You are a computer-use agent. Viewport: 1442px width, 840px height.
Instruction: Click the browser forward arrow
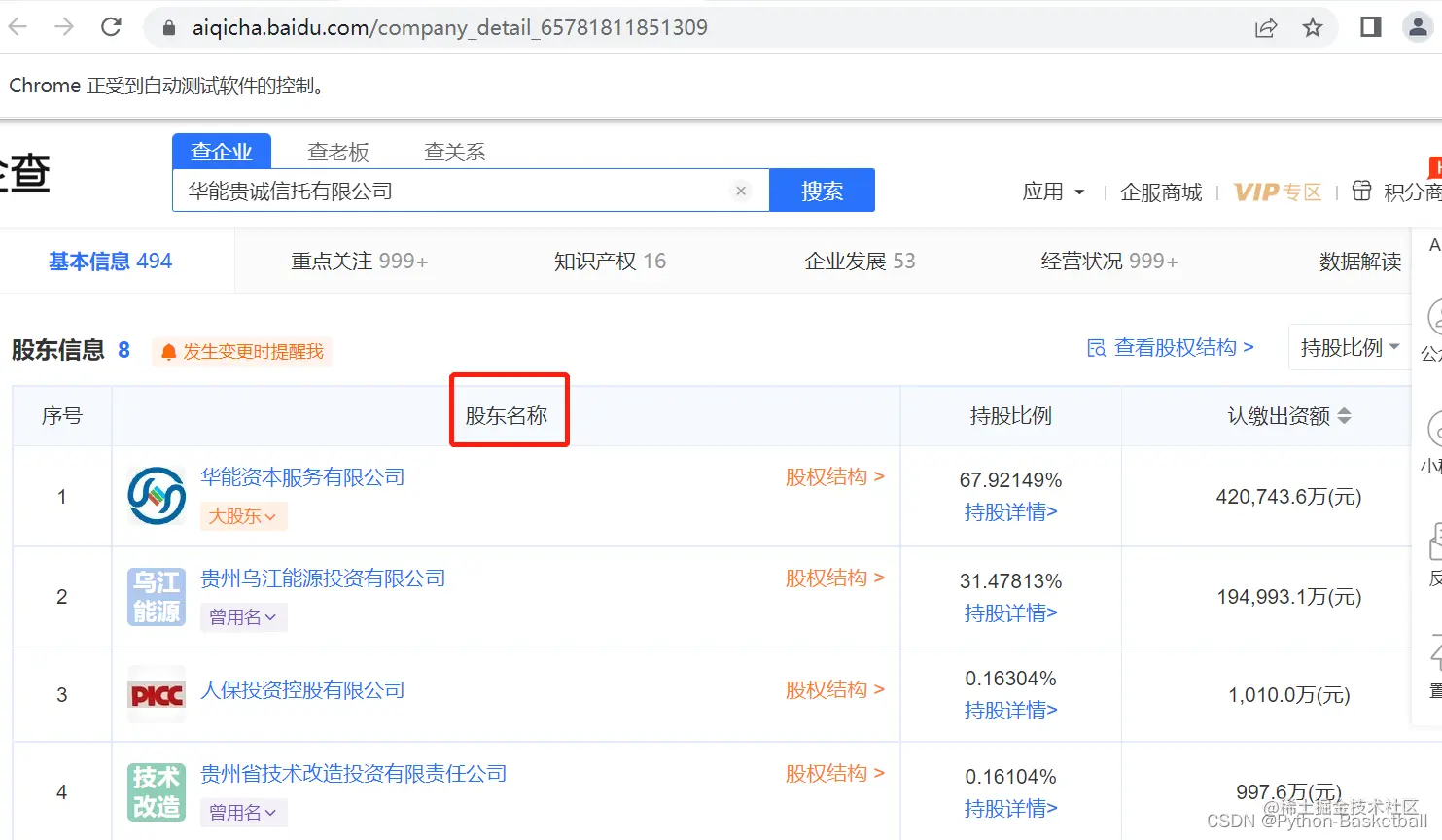tap(64, 27)
